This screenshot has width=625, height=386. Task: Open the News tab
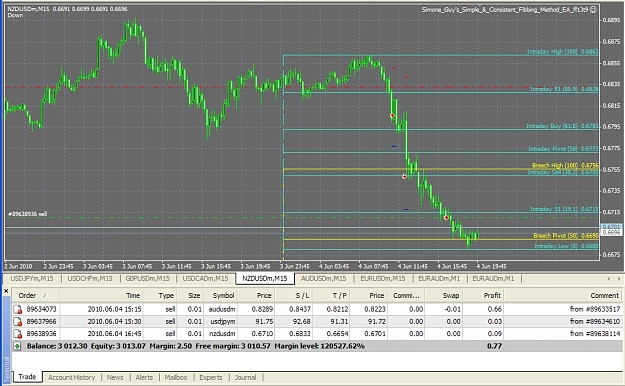pos(115,377)
